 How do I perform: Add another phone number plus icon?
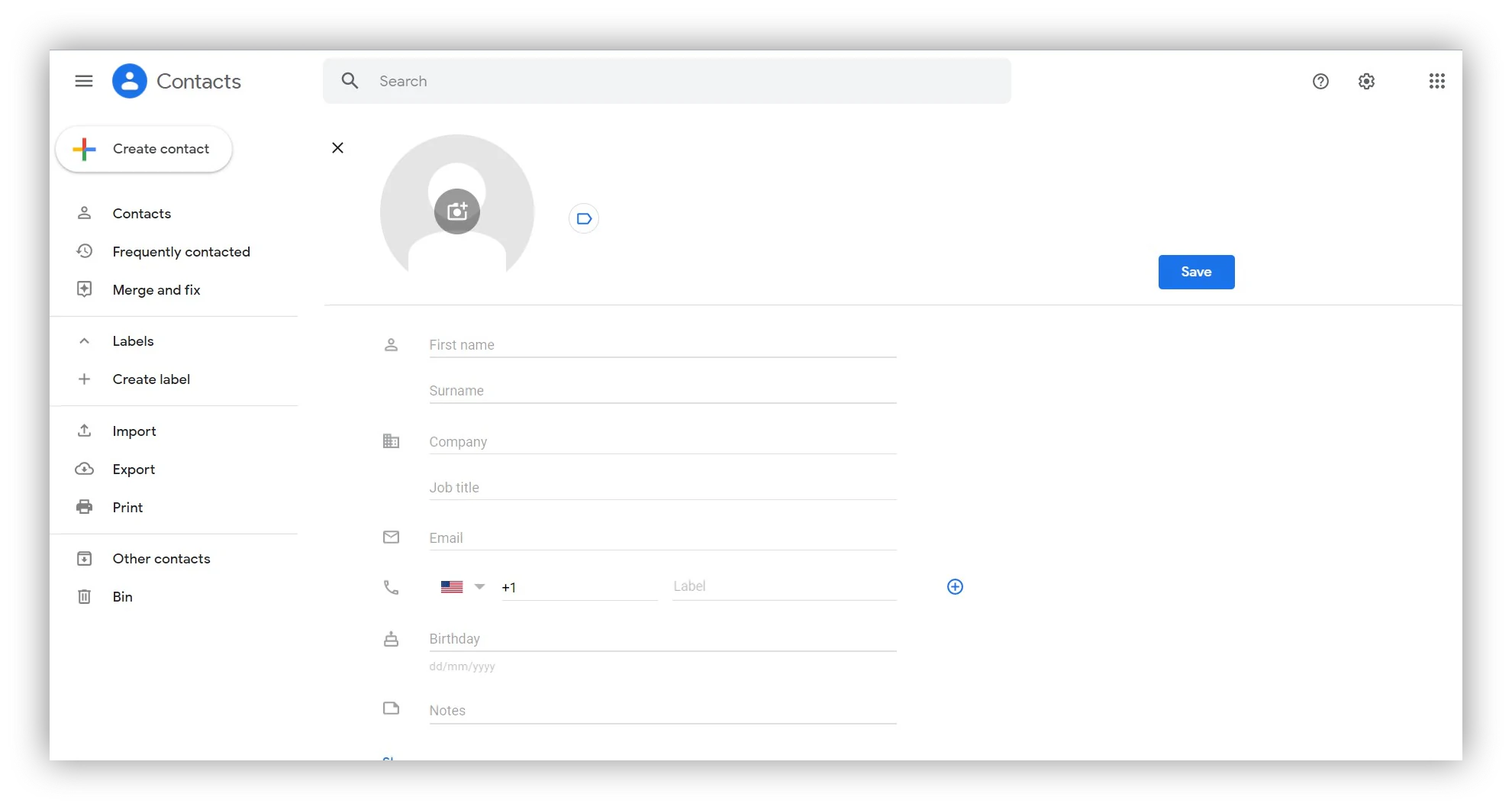955,586
